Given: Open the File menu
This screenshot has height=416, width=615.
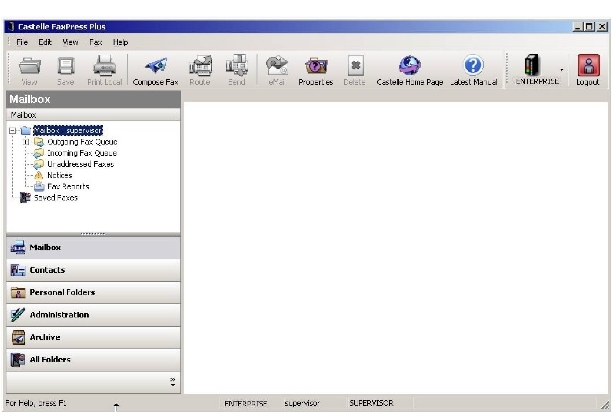Looking at the screenshot, I should pos(22,42).
